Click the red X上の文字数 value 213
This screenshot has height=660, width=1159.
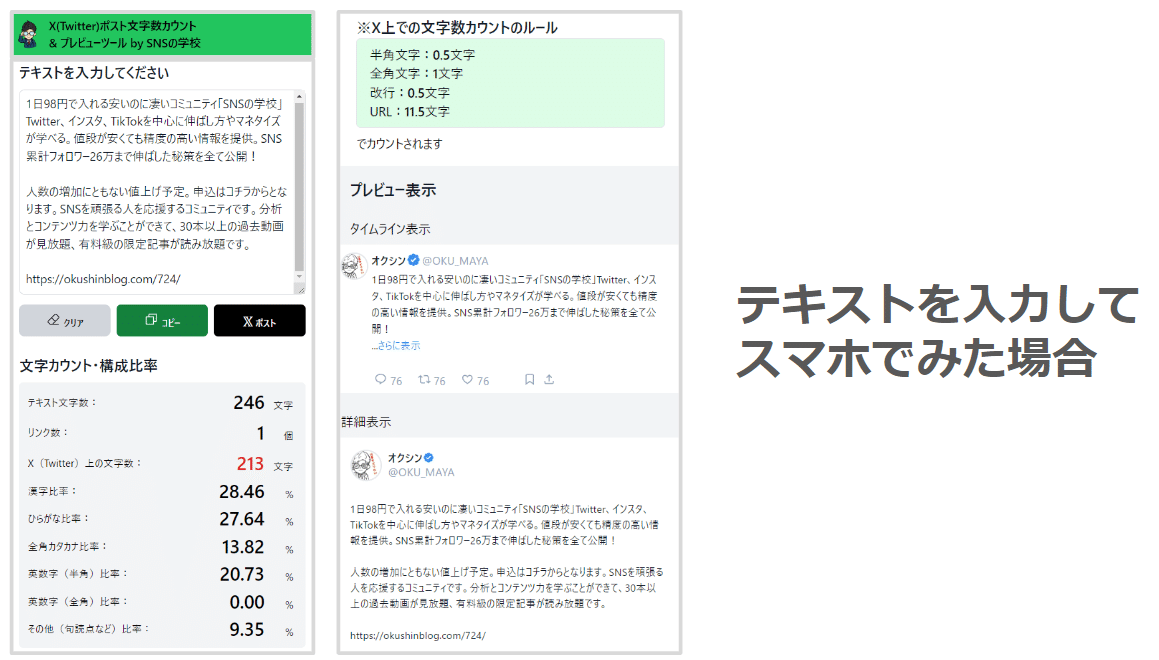coord(250,463)
